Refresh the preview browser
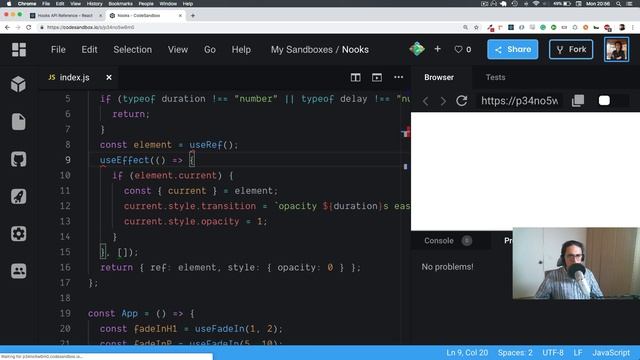640x360 pixels. [462, 100]
